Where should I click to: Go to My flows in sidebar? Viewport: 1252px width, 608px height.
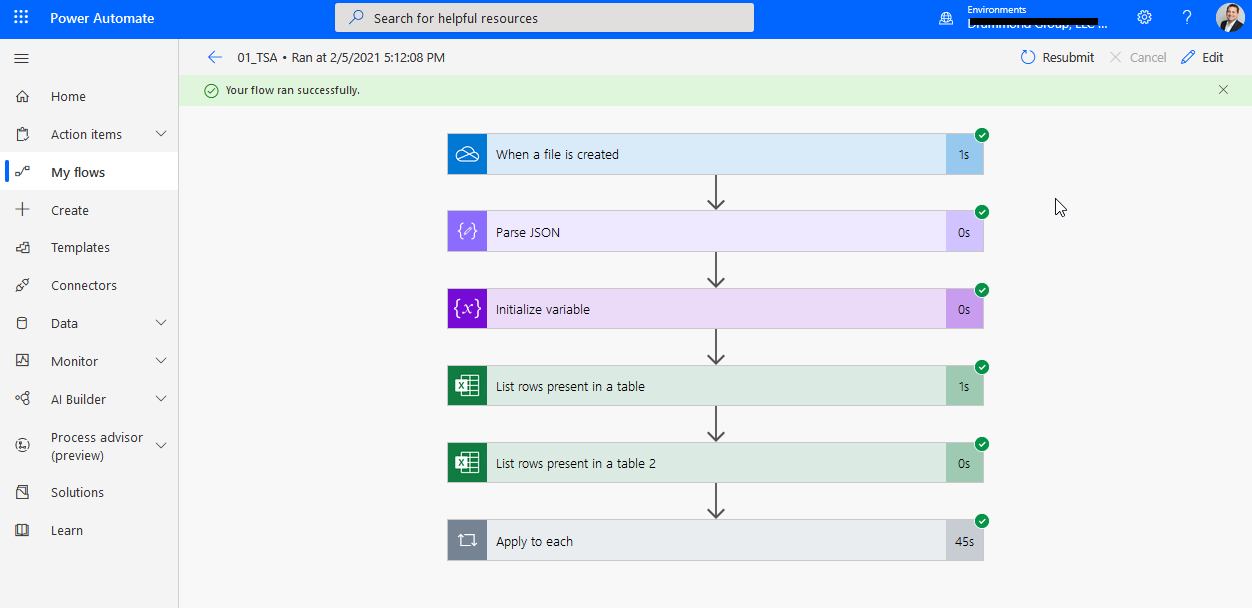pyautogui.click(x=78, y=172)
